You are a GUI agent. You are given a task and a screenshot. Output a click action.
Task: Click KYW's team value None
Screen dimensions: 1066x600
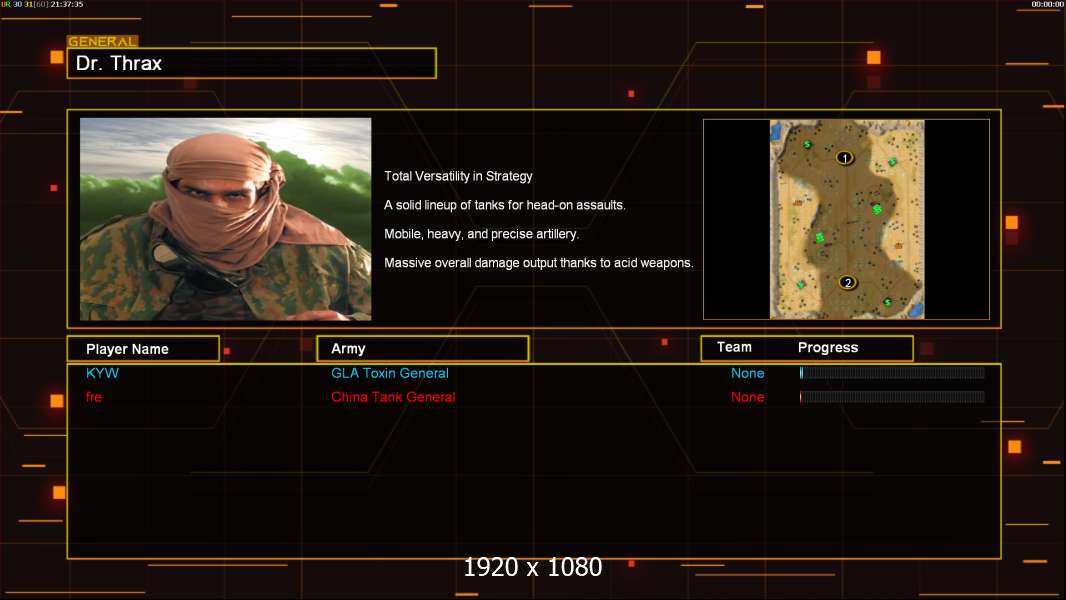[x=747, y=373]
